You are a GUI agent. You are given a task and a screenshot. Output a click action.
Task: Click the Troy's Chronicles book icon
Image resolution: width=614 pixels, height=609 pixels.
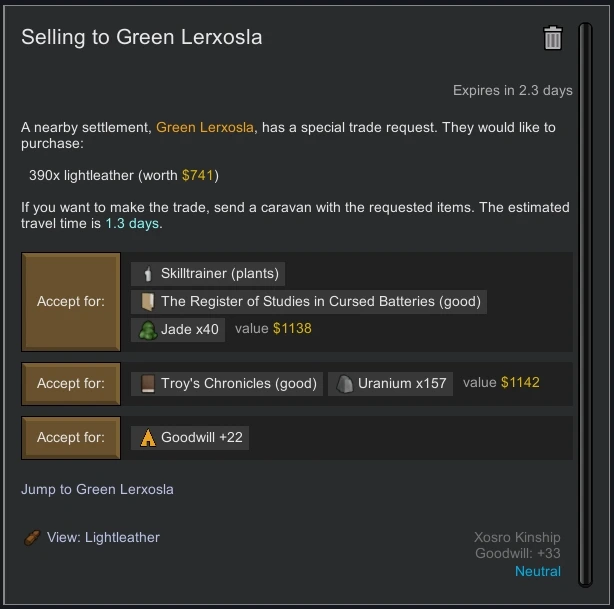click(147, 383)
